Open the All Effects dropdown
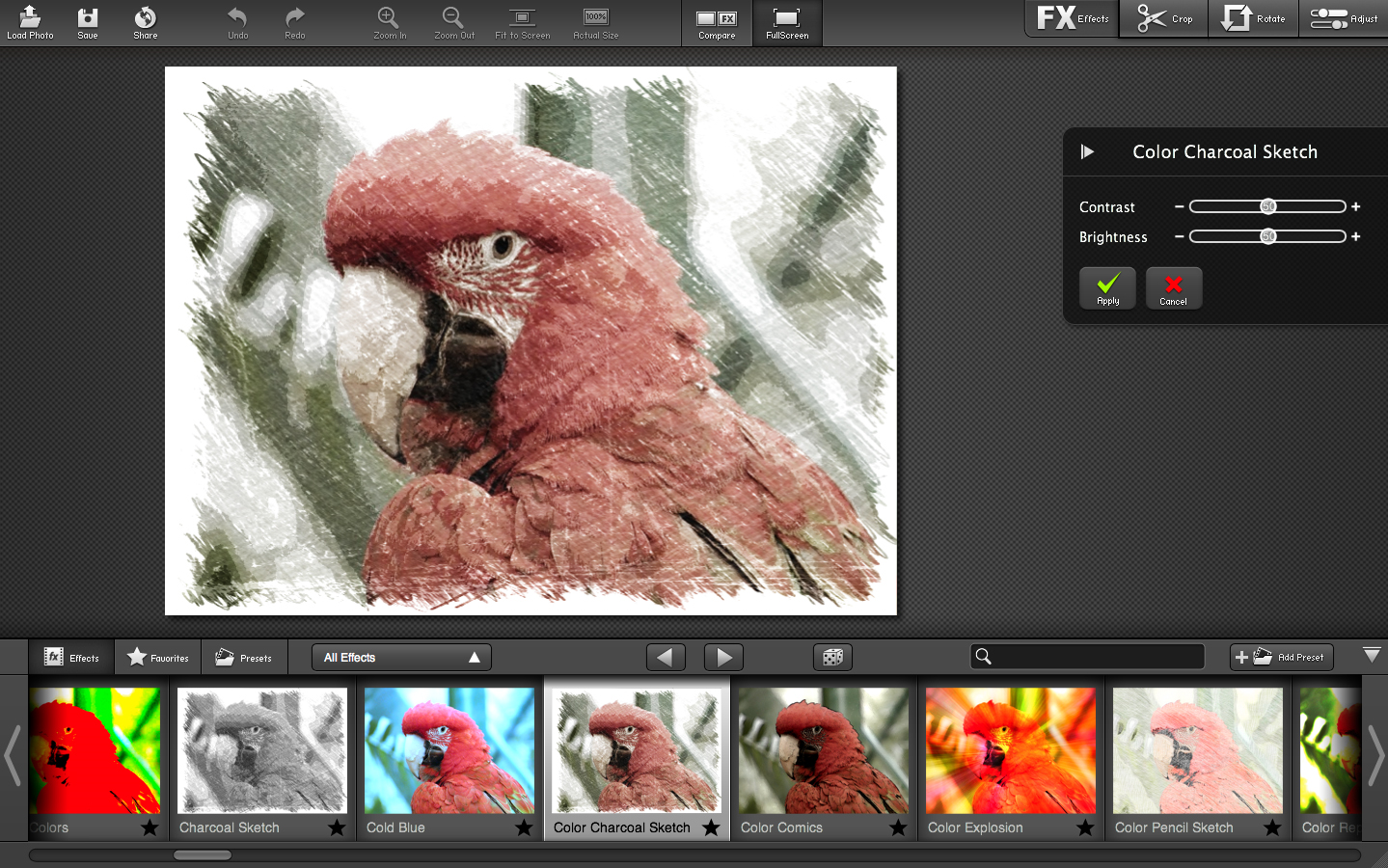 pos(401,658)
